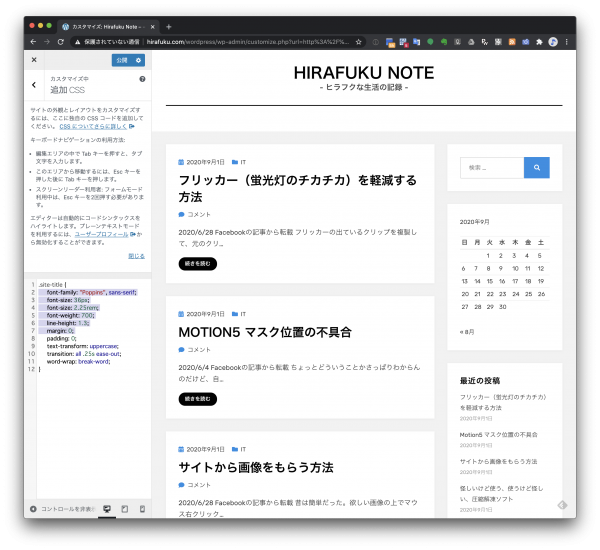Open publish settings gear next to 公開
The height and width of the screenshot is (550, 600).
tap(139, 60)
